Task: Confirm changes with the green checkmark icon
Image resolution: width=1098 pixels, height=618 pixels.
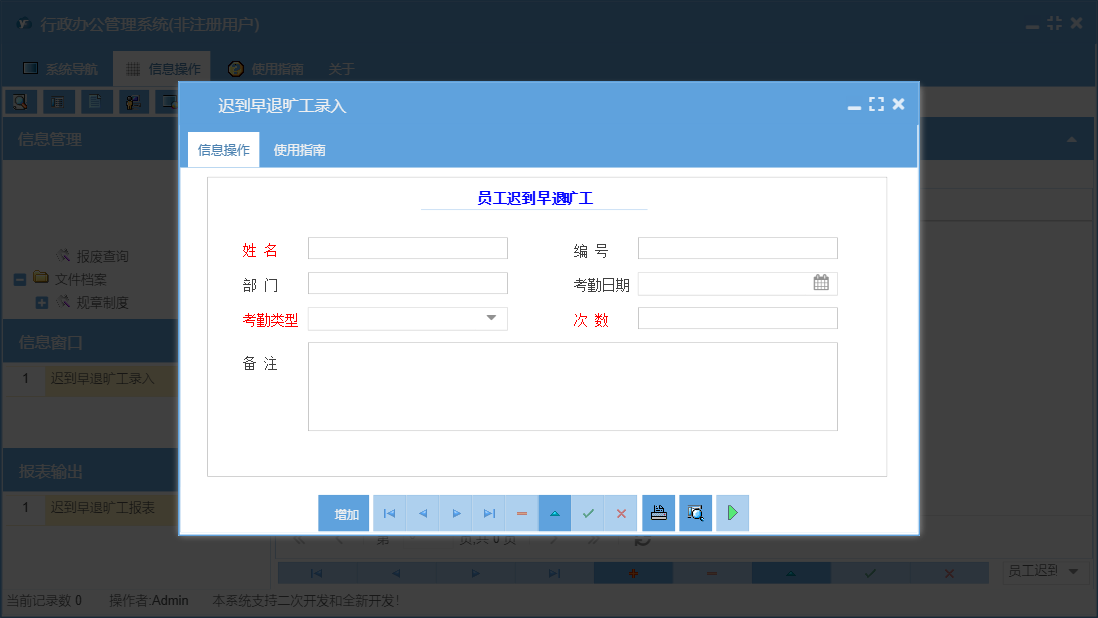Action: [588, 513]
